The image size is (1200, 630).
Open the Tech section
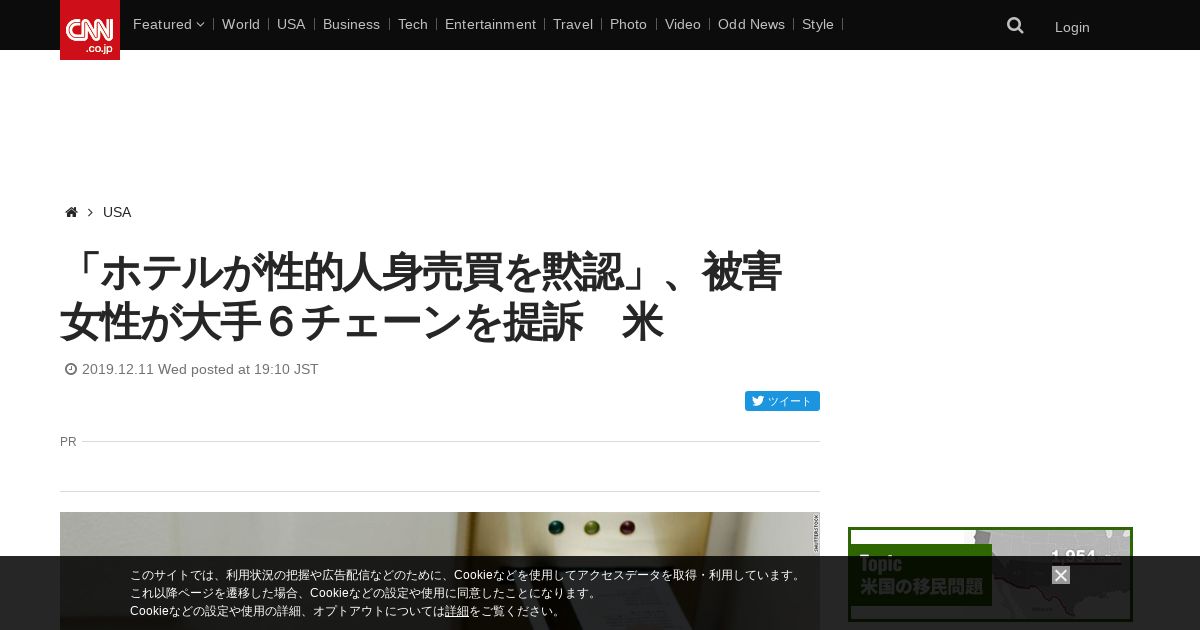(413, 24)
